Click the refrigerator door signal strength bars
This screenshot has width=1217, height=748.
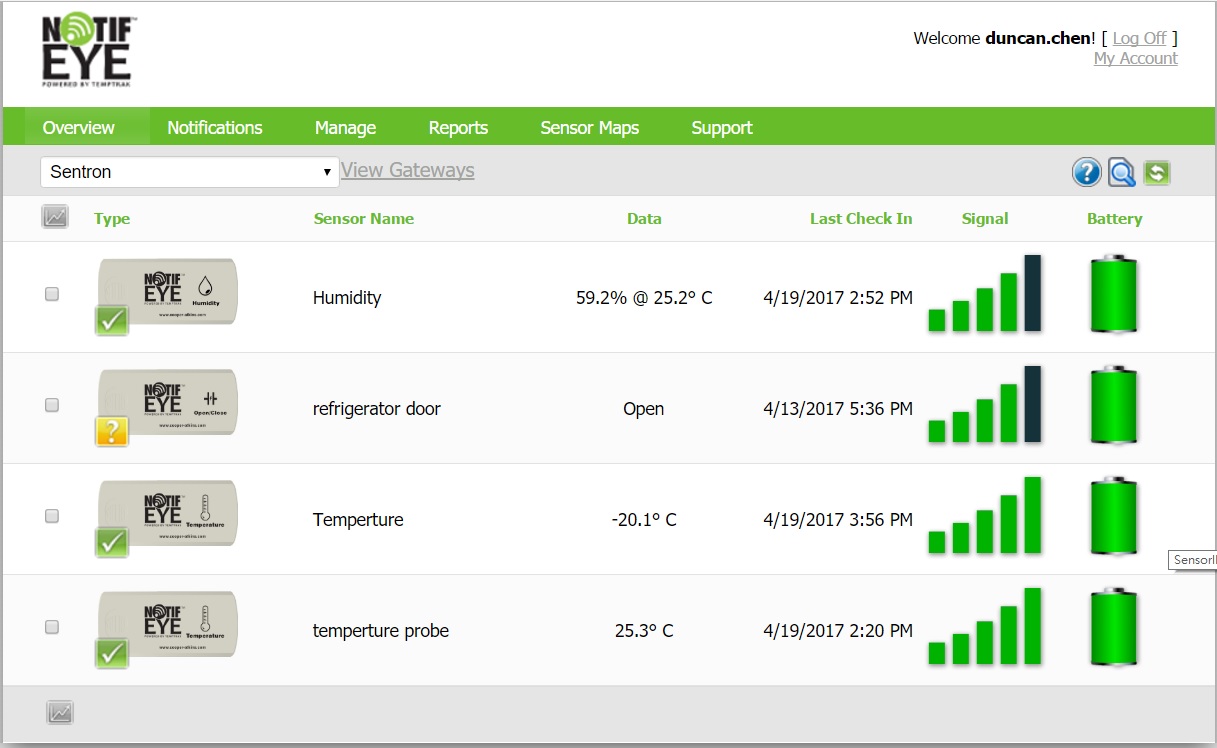tap(984, 405)
